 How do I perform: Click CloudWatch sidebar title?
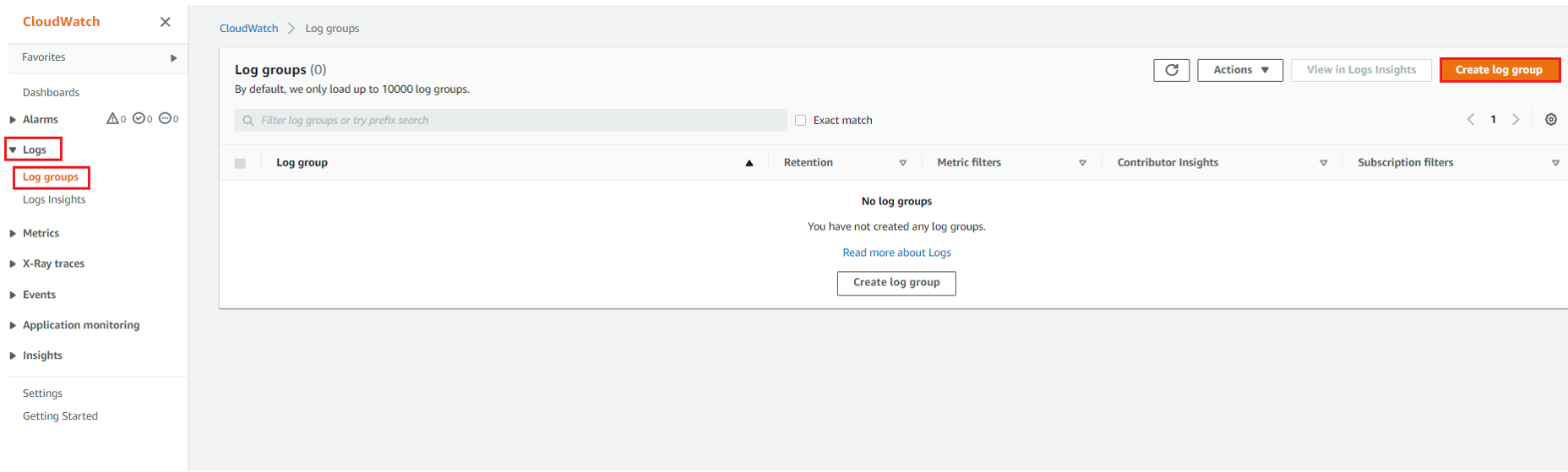pyautogui.click(x=61, y=22)
